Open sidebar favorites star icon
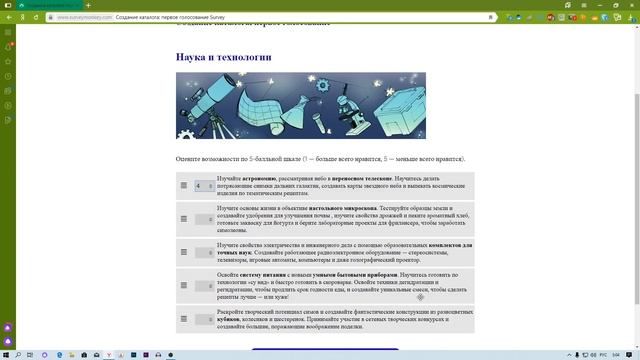Viewport: 640px width, 360px height. click(x=8, y=62)
